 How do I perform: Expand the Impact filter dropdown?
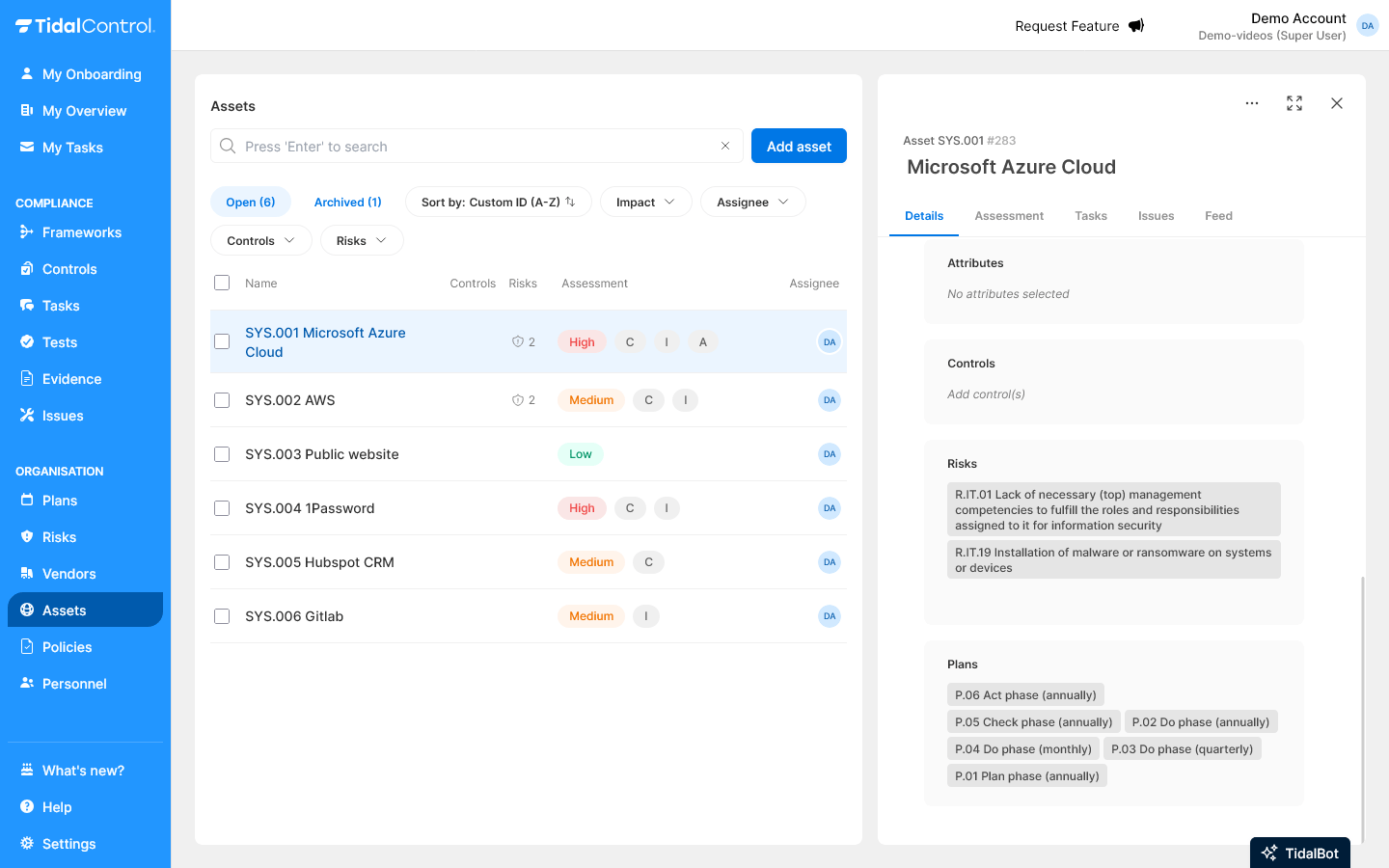(645, 202)
